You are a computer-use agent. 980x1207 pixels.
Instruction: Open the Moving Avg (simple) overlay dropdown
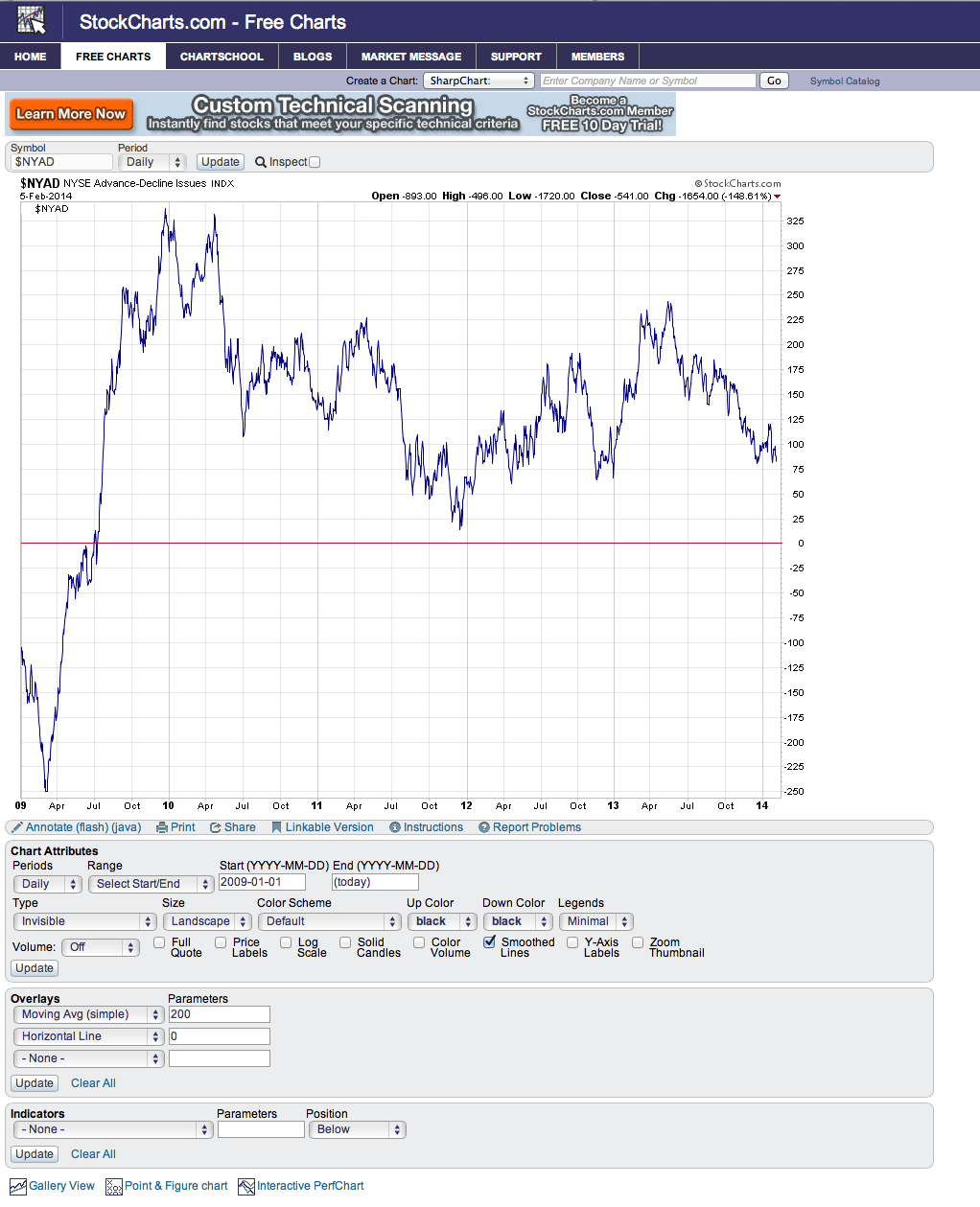(x=88, y=1014)
